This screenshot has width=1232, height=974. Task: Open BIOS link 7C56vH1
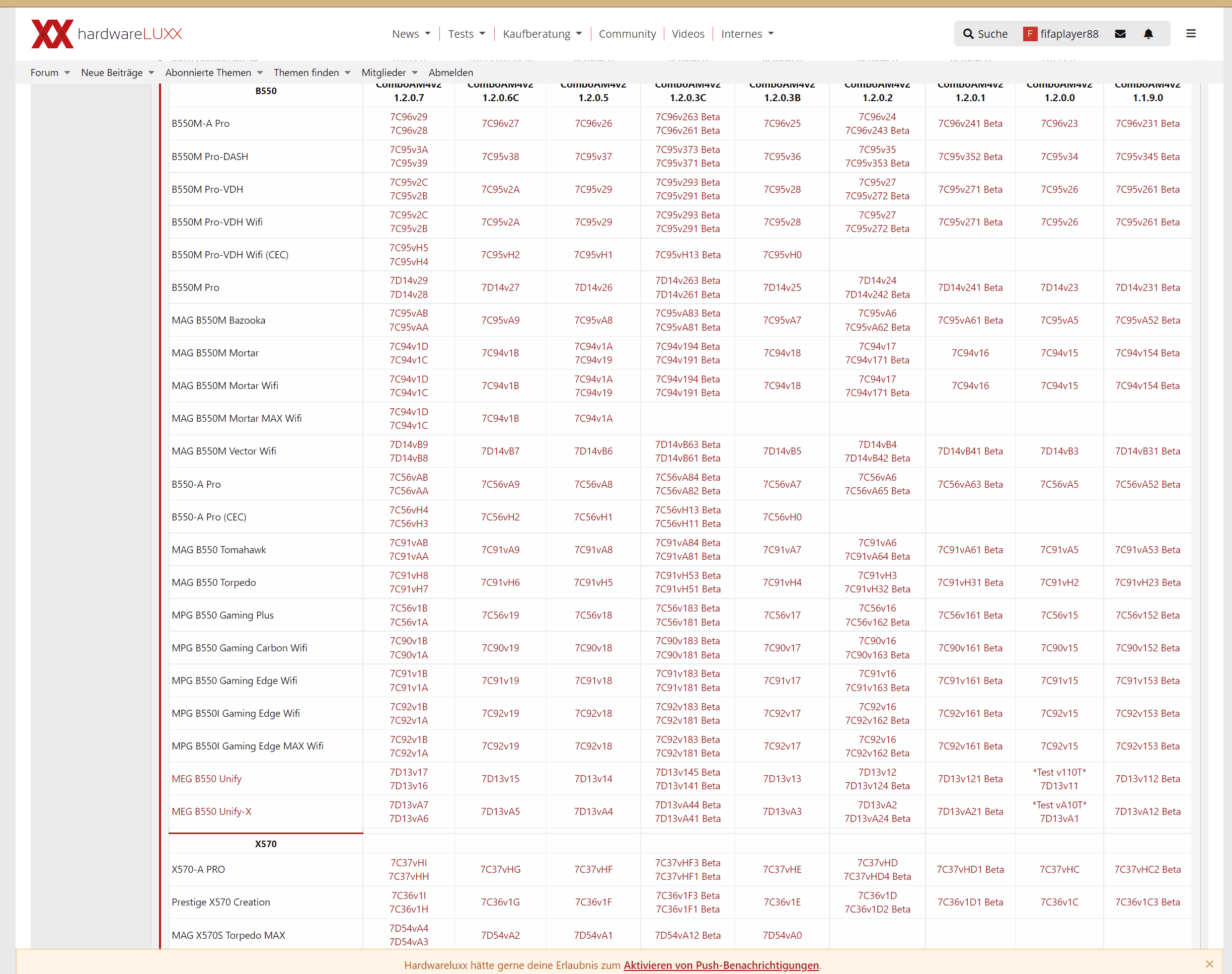click(593, 516)
